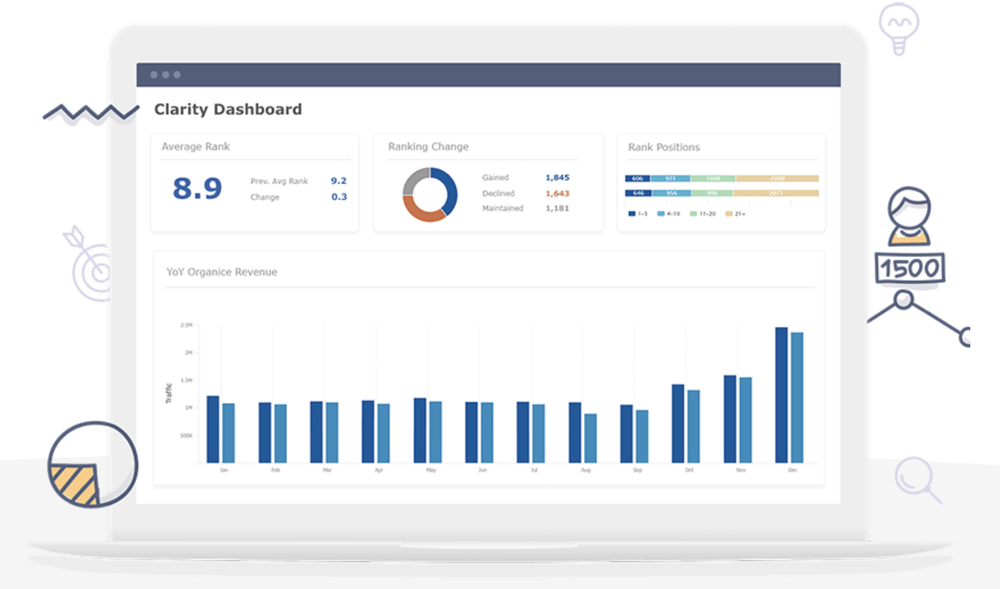Viewport: 1000px width, 589px height.
Task: Click the light blue August bar
Action: [x=591, y=439]
